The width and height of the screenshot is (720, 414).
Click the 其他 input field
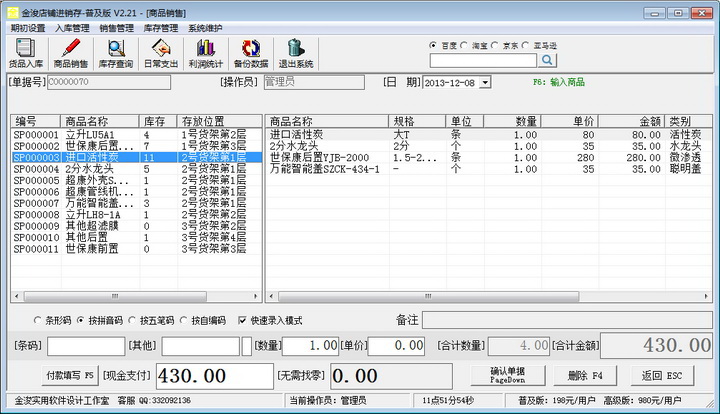tap(201, 346)
